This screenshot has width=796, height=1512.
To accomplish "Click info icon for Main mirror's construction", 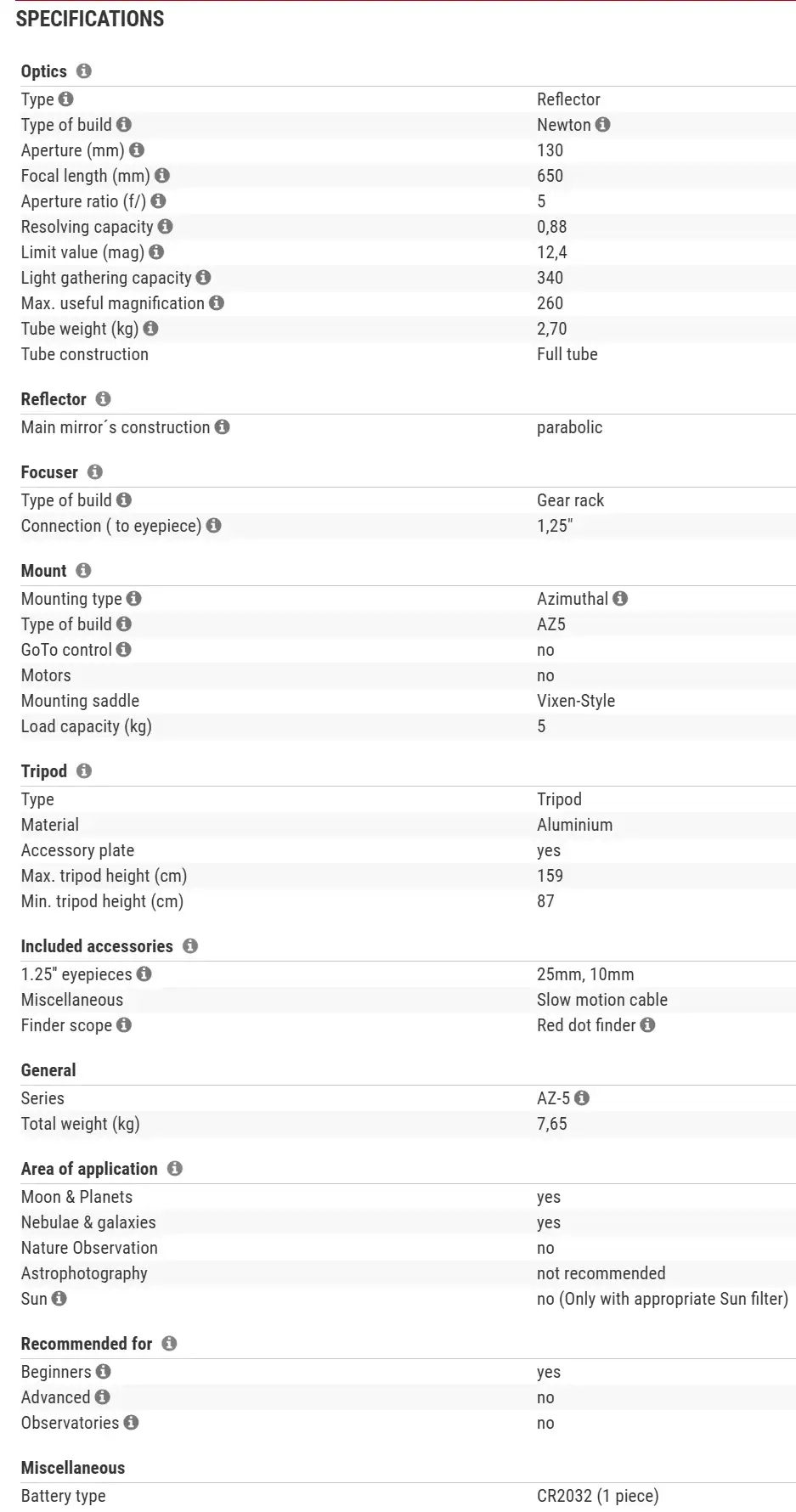I will click(x=222, y=427).
